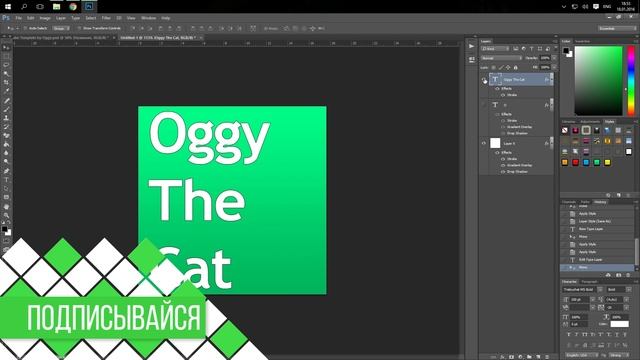Click the rainbow hue slider in Color panel
This screenshot has width=640, height=360.
[631, 80]
